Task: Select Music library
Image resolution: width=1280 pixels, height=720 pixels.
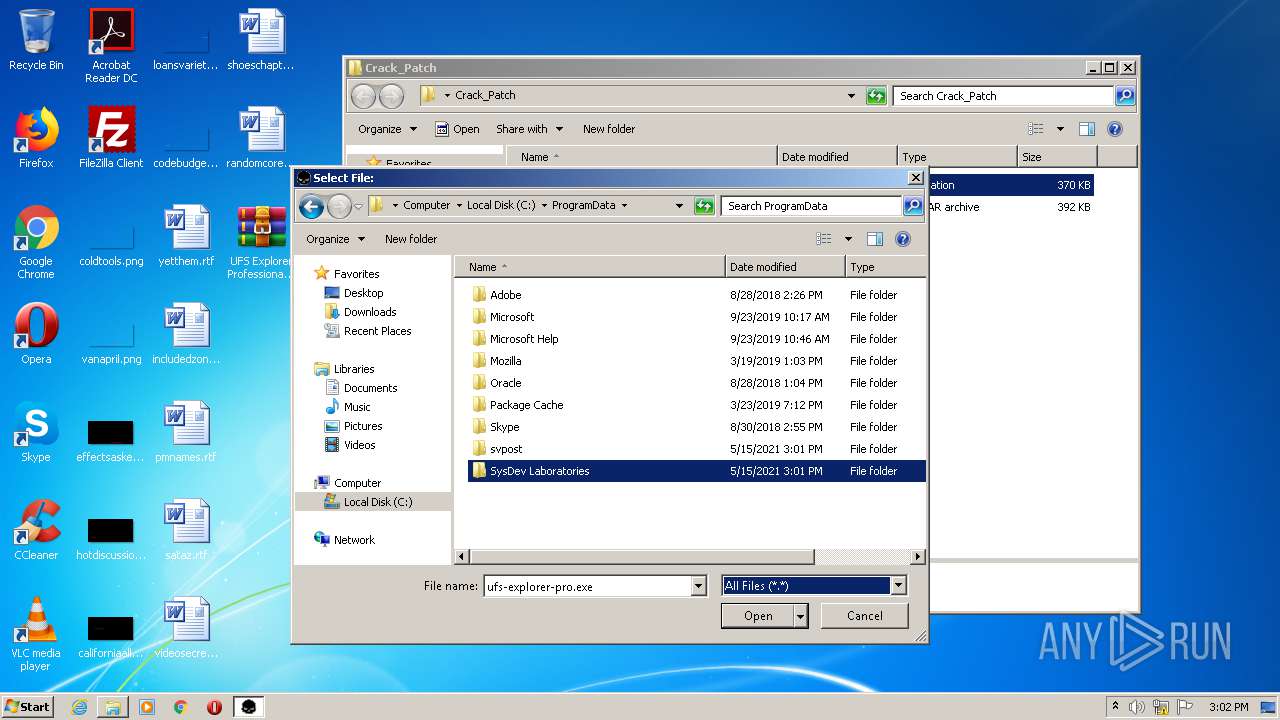Action: point(348,407)
